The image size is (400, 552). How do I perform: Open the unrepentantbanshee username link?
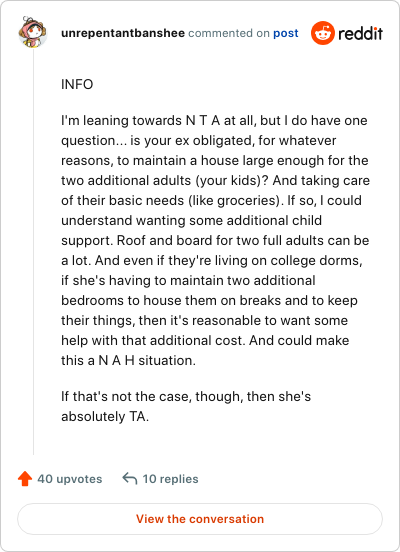tap(123, 33)
